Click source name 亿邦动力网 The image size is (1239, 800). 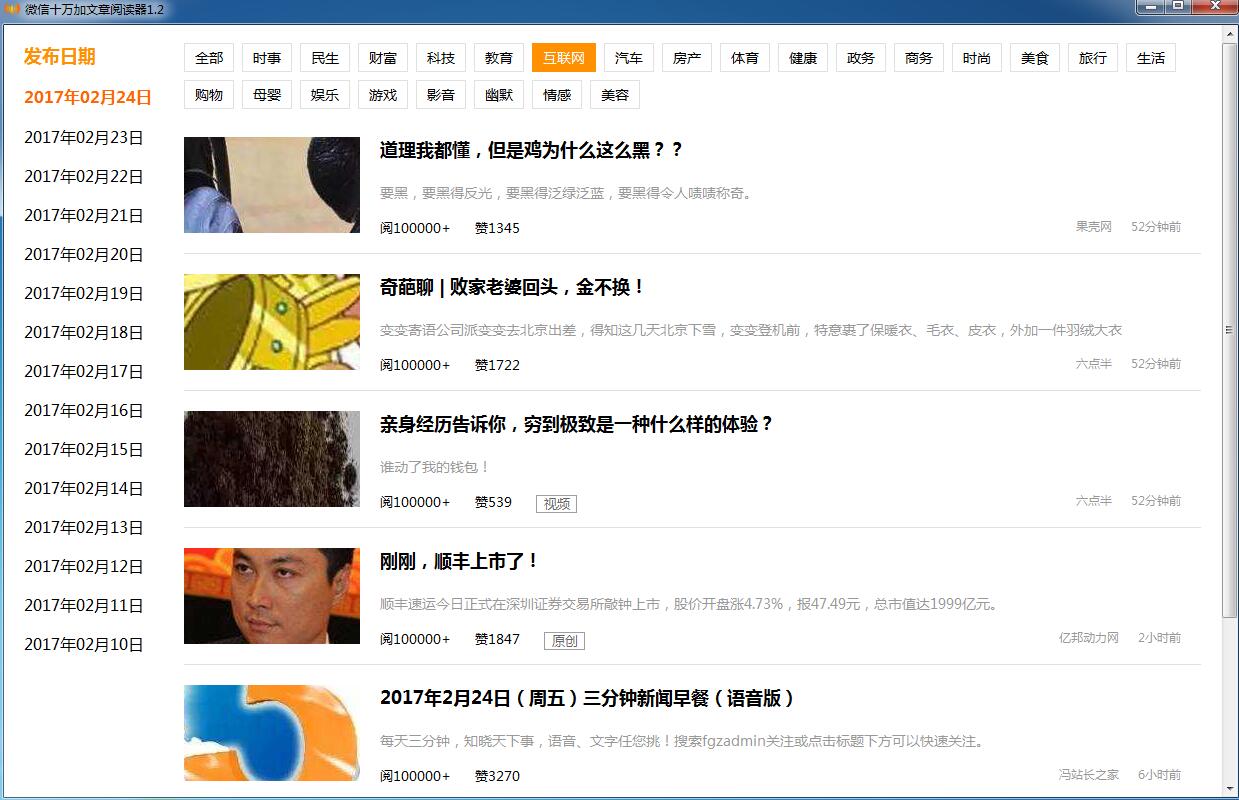[1089, 637]
